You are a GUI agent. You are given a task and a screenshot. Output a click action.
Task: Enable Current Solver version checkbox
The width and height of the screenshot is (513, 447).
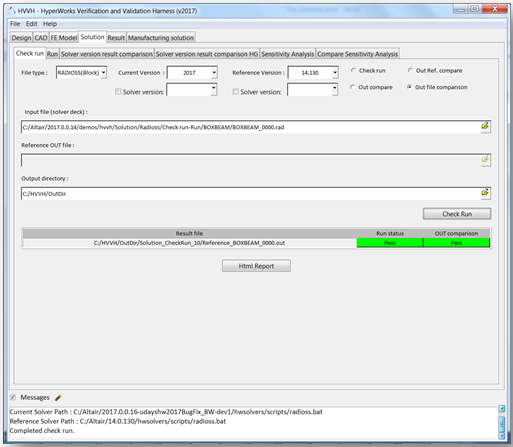click(x=118, y=92)
